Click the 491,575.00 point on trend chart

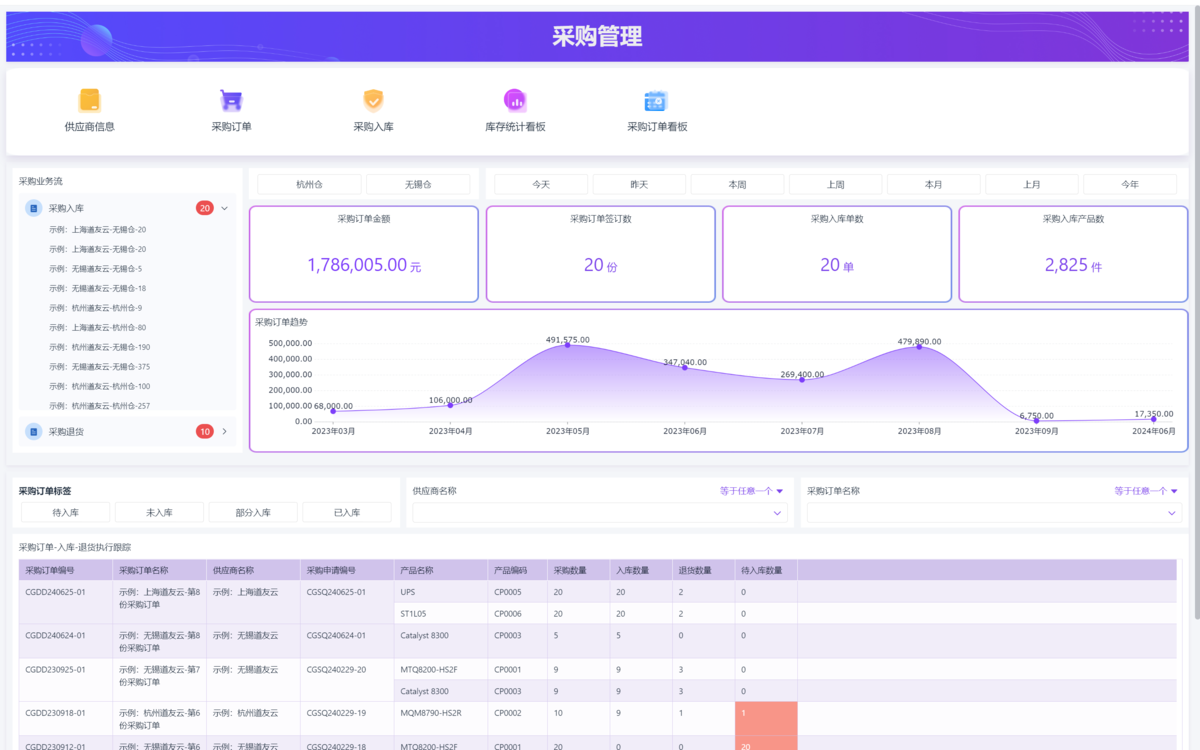click(x=567, y=345)
